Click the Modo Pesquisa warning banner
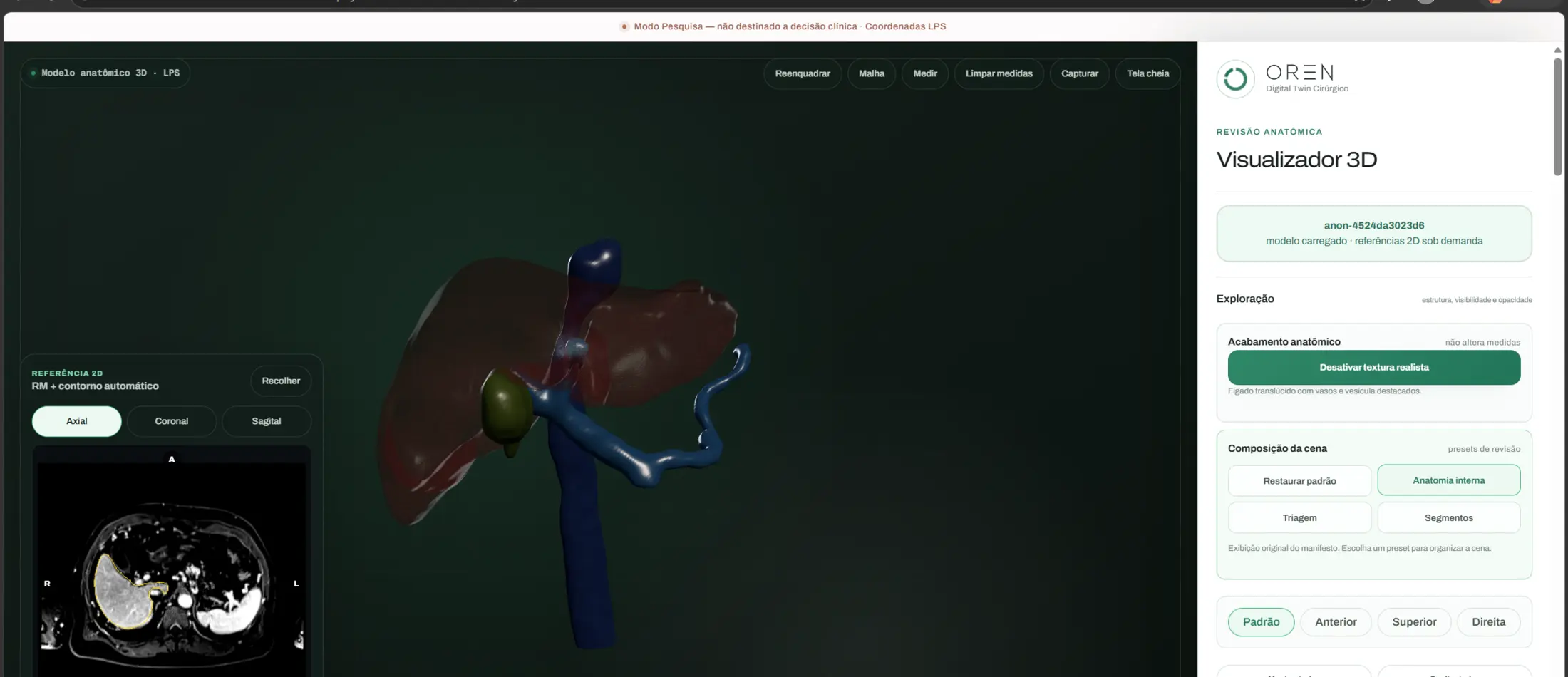 pos(783,26)
